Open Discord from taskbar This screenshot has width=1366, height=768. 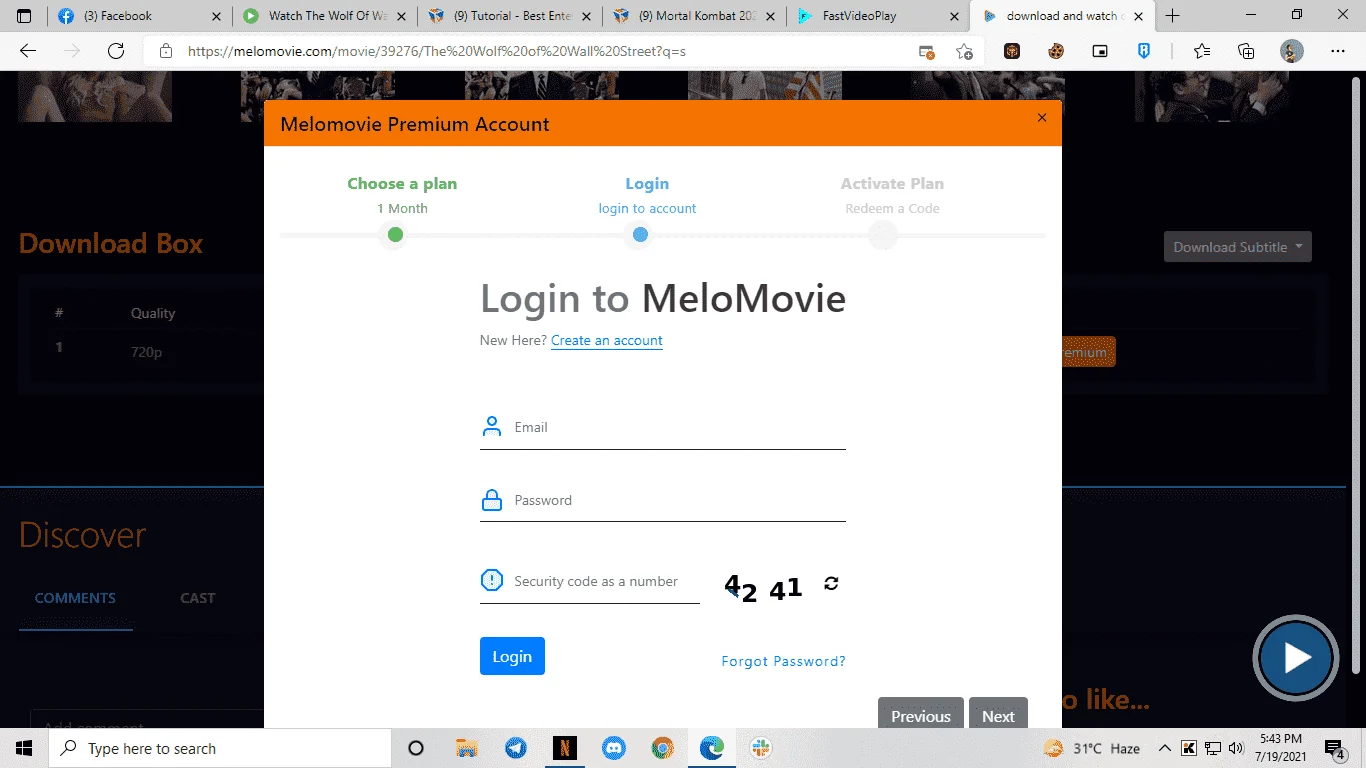tap(614, 748)
